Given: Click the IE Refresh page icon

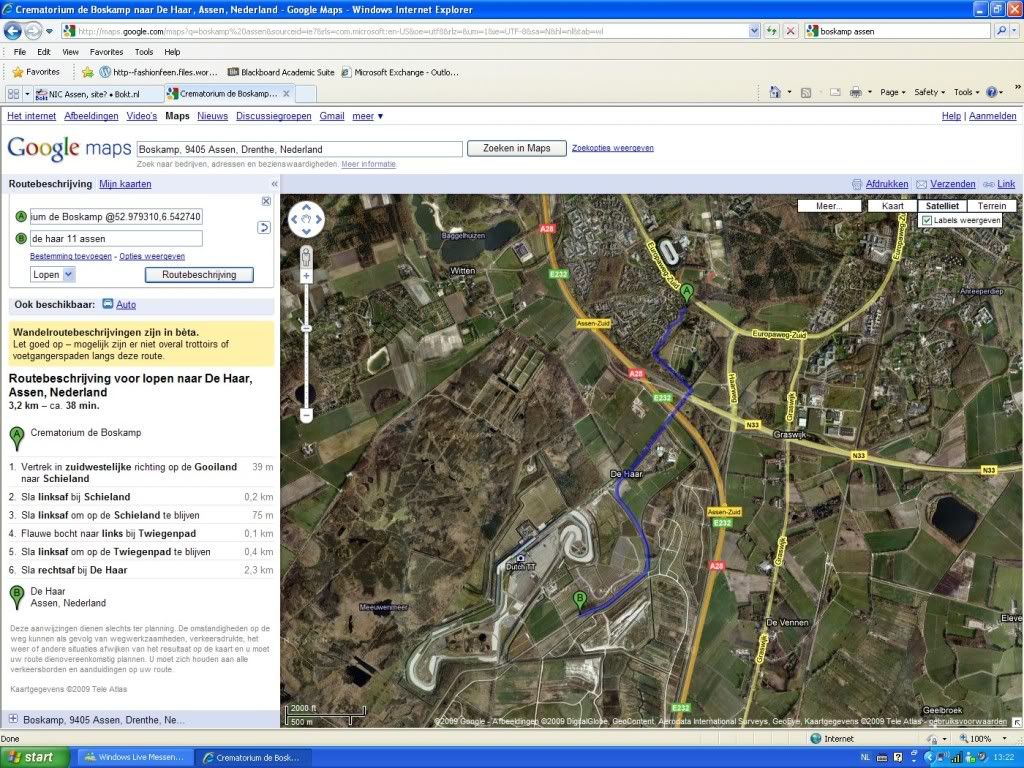Looking at the screenshot, I should [771, 31].
